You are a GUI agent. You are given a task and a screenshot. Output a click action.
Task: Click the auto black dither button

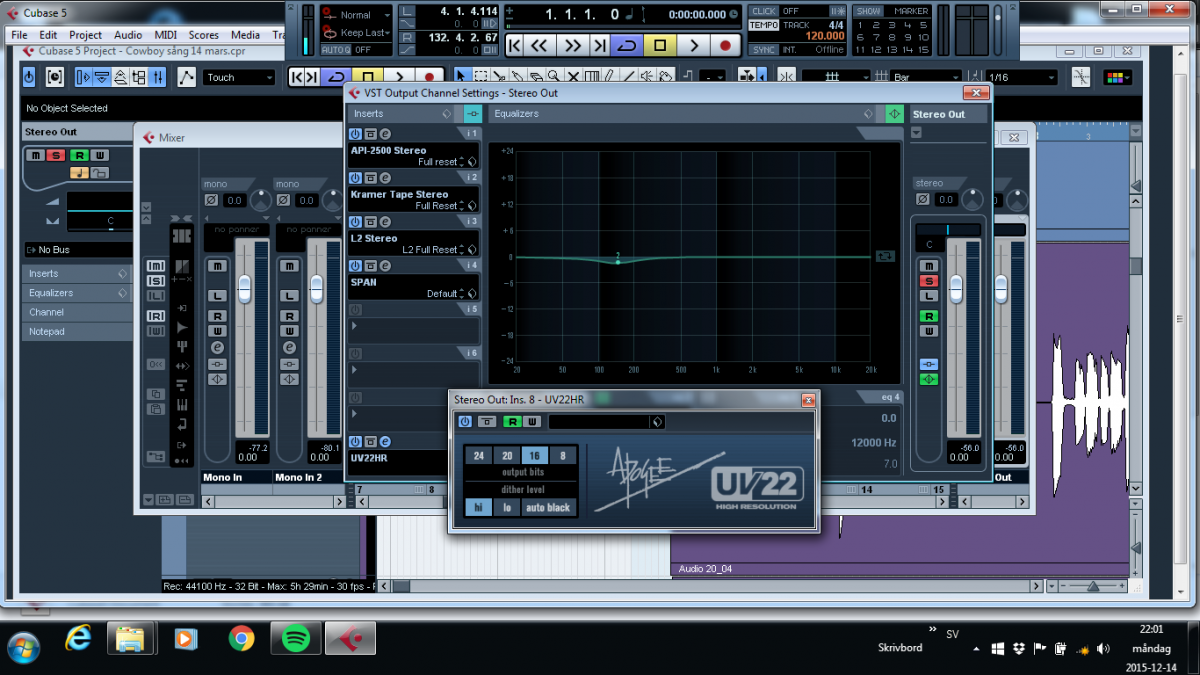(548, 507)
